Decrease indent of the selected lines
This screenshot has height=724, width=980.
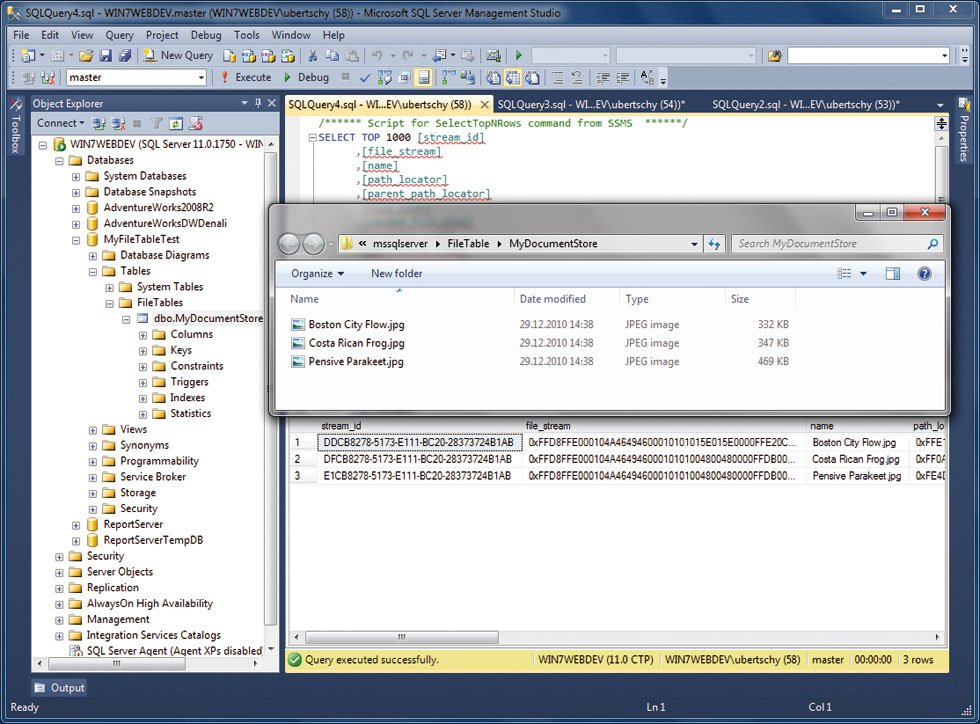pyautogui.click(x=602, y=78)
